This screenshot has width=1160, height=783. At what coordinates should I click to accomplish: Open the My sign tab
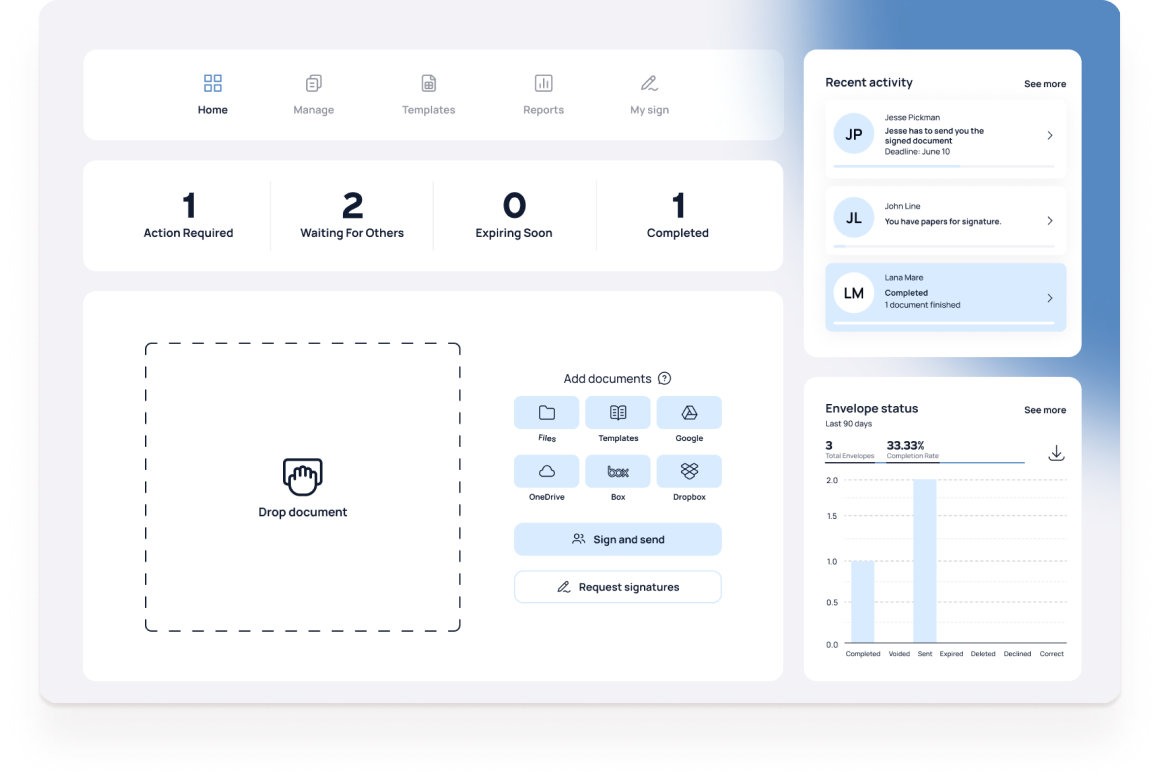[x=649, y=95]
